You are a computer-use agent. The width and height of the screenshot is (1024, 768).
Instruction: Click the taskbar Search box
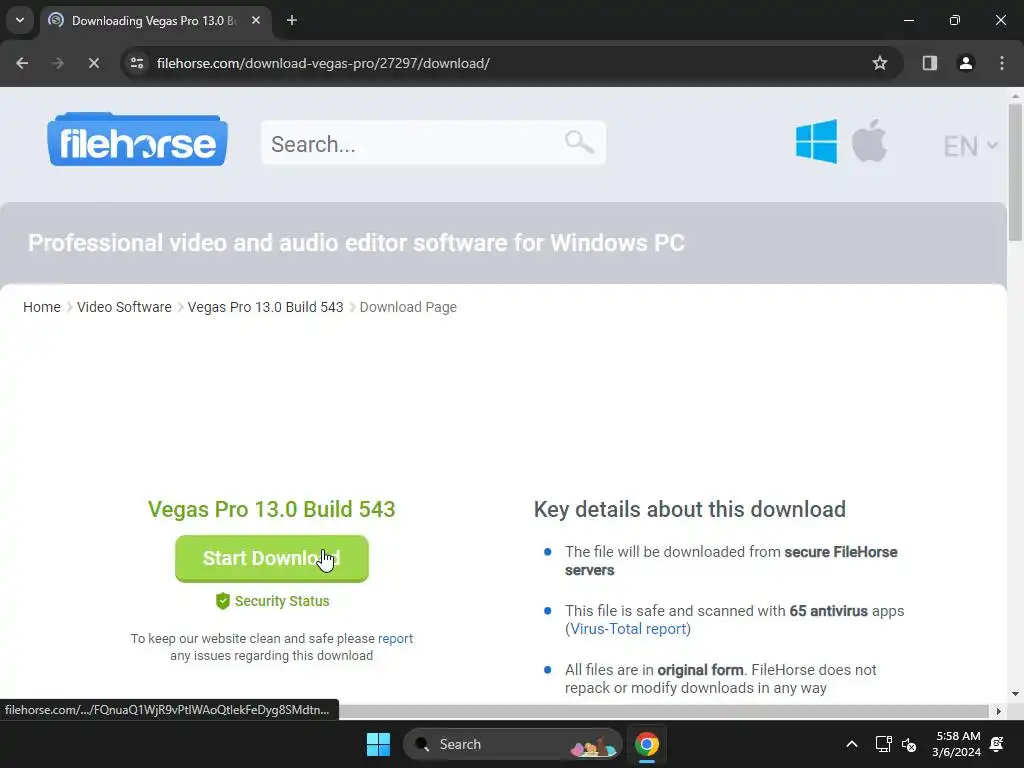[513, 744]
